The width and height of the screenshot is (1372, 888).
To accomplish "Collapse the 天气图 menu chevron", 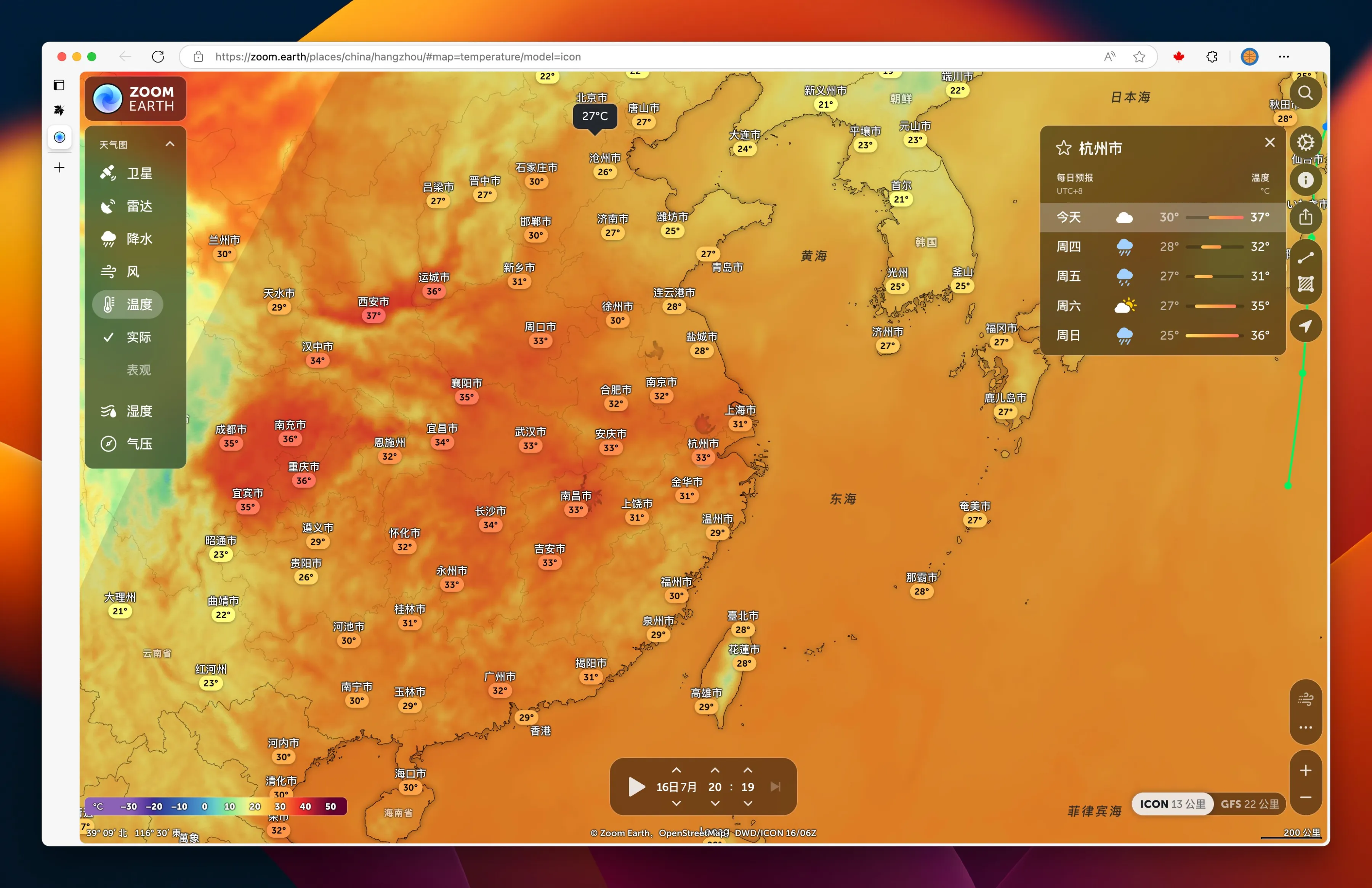I will tap(170, 144).
